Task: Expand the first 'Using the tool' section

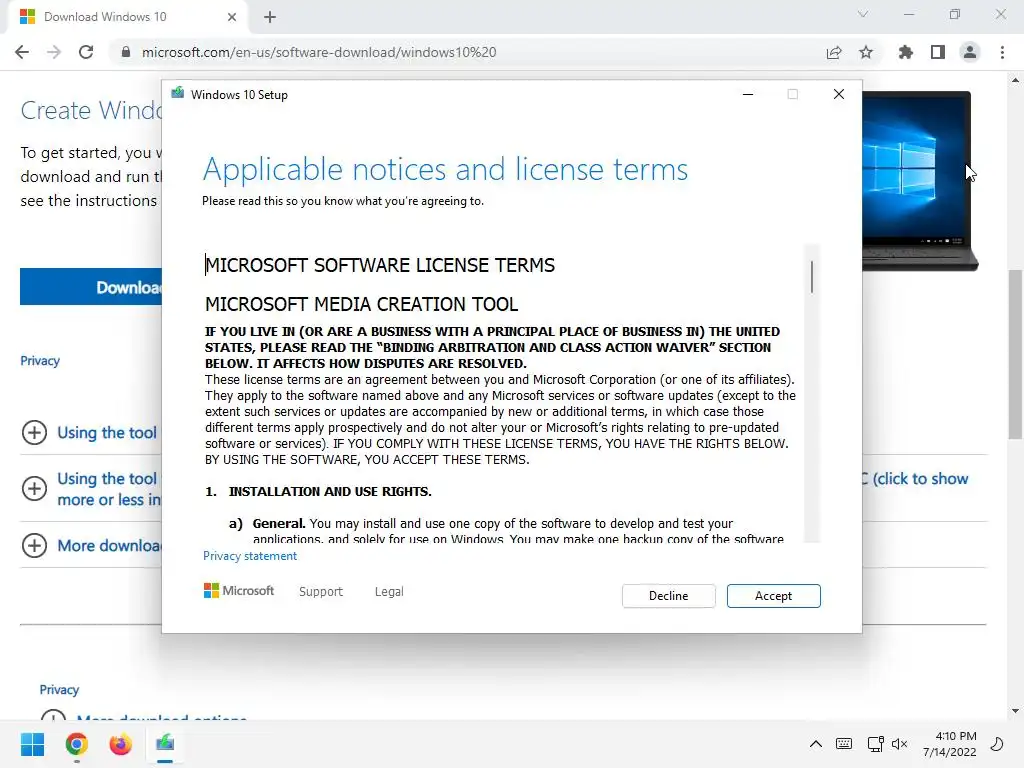Action: (x=35, y=432)
